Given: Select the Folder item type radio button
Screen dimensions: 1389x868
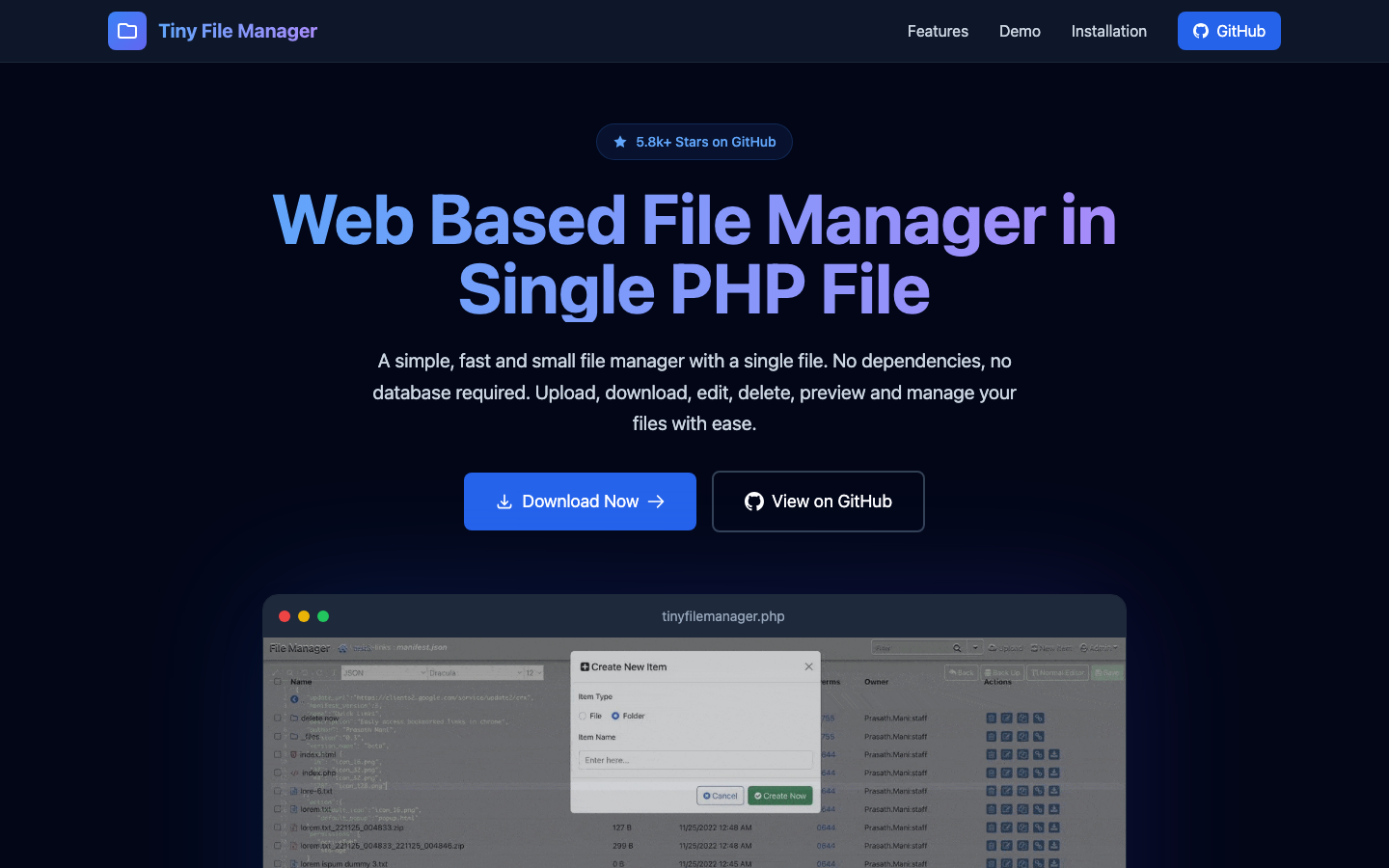Looking at the screenshot, I should pyautogui.click(x=615, y=716).
